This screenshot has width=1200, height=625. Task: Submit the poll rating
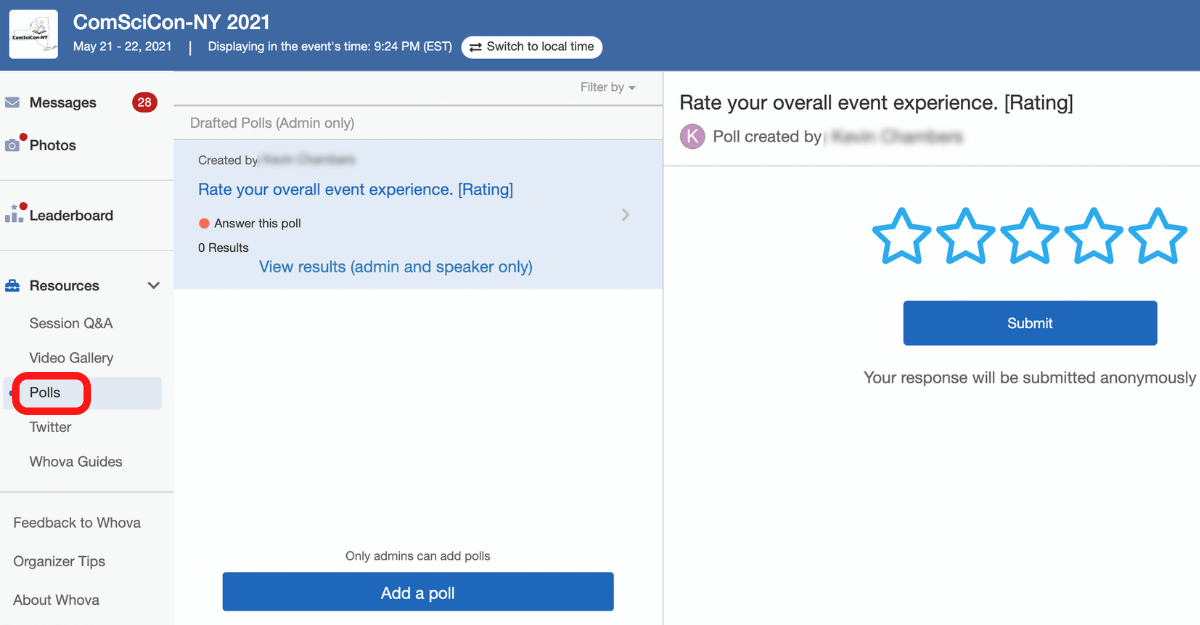(x=1030, y=323)
